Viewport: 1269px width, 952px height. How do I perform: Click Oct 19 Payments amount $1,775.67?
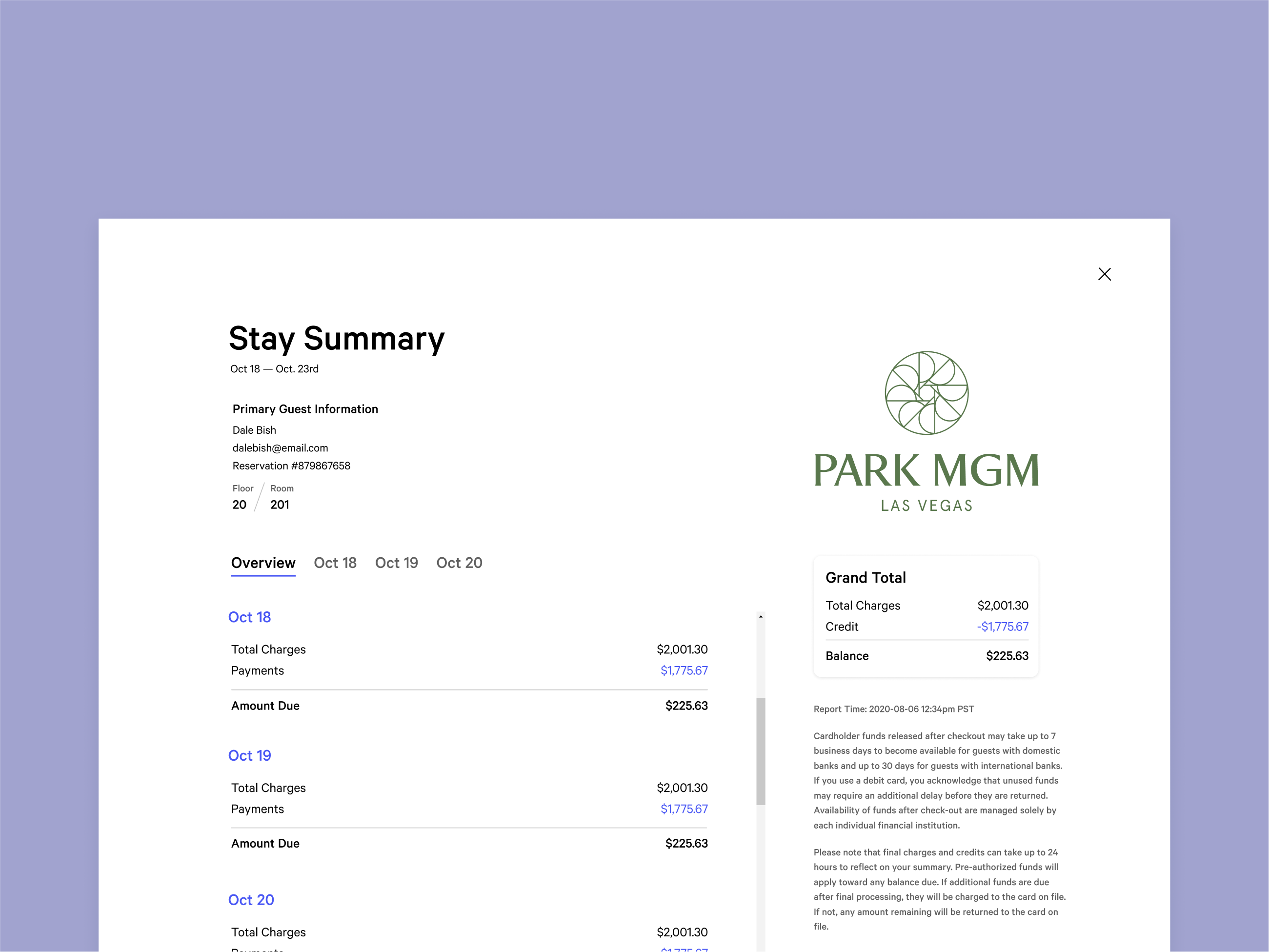684,809
